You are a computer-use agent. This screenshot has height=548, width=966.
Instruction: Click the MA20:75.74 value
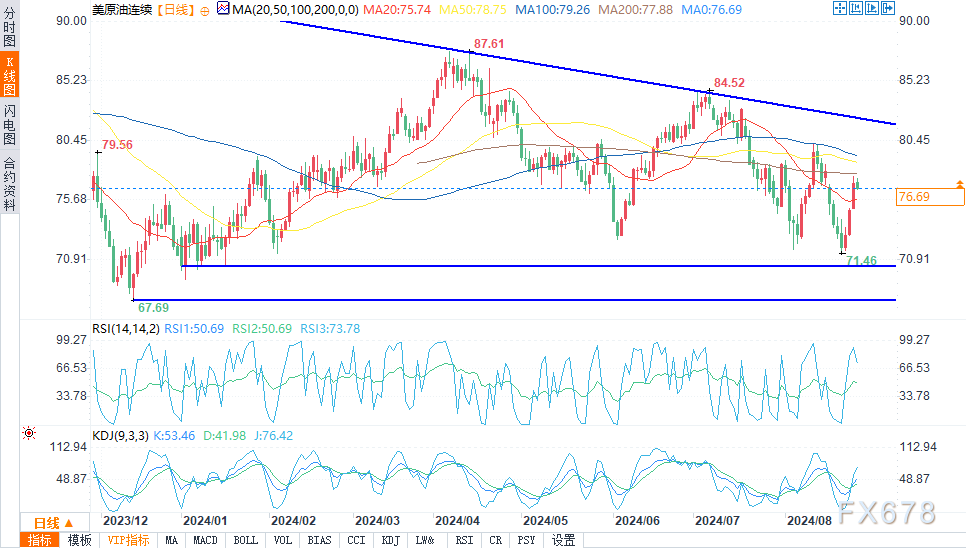[397, 10]
